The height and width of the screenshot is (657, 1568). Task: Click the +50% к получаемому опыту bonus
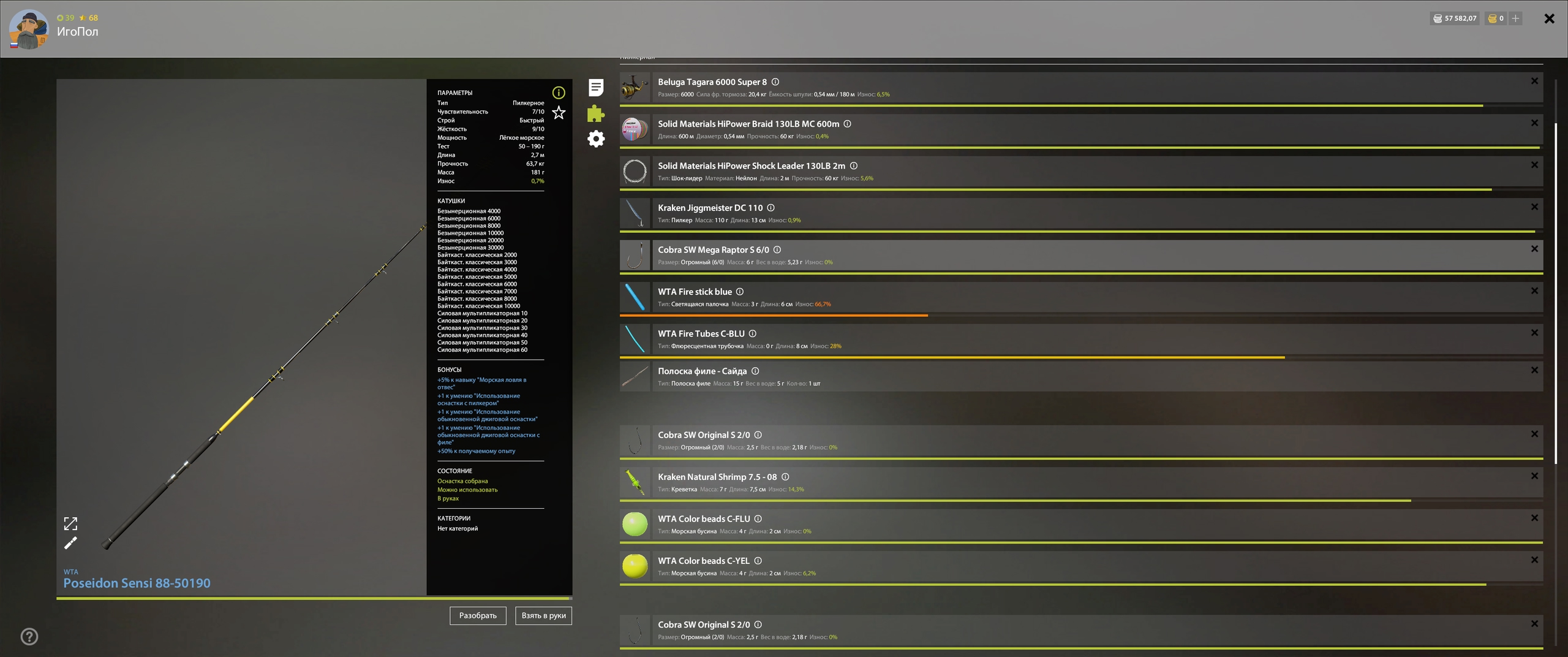point(476,451)
